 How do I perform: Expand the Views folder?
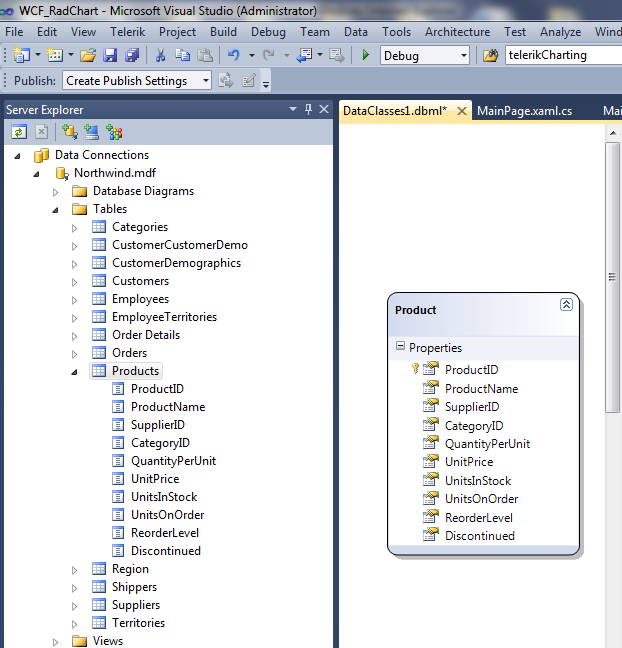point(55,642)
